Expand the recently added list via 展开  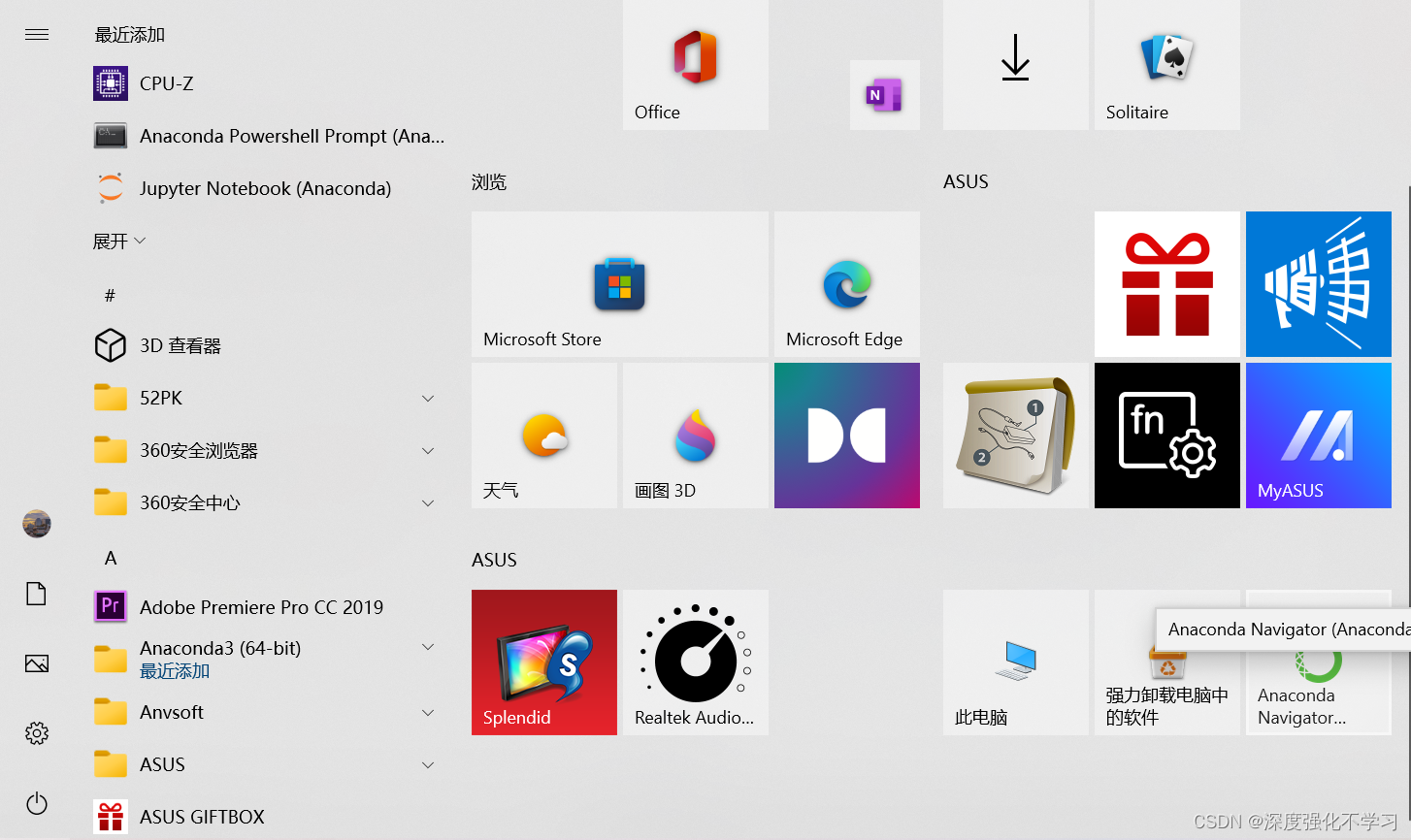(x=118, y=241)
